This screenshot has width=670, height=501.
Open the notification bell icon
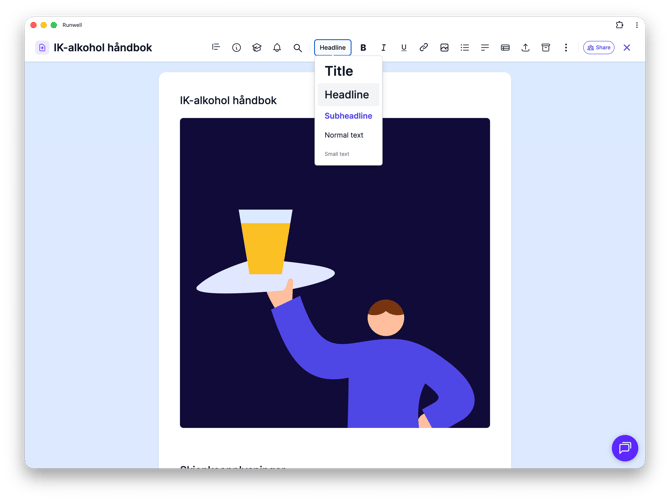[277, 47]
